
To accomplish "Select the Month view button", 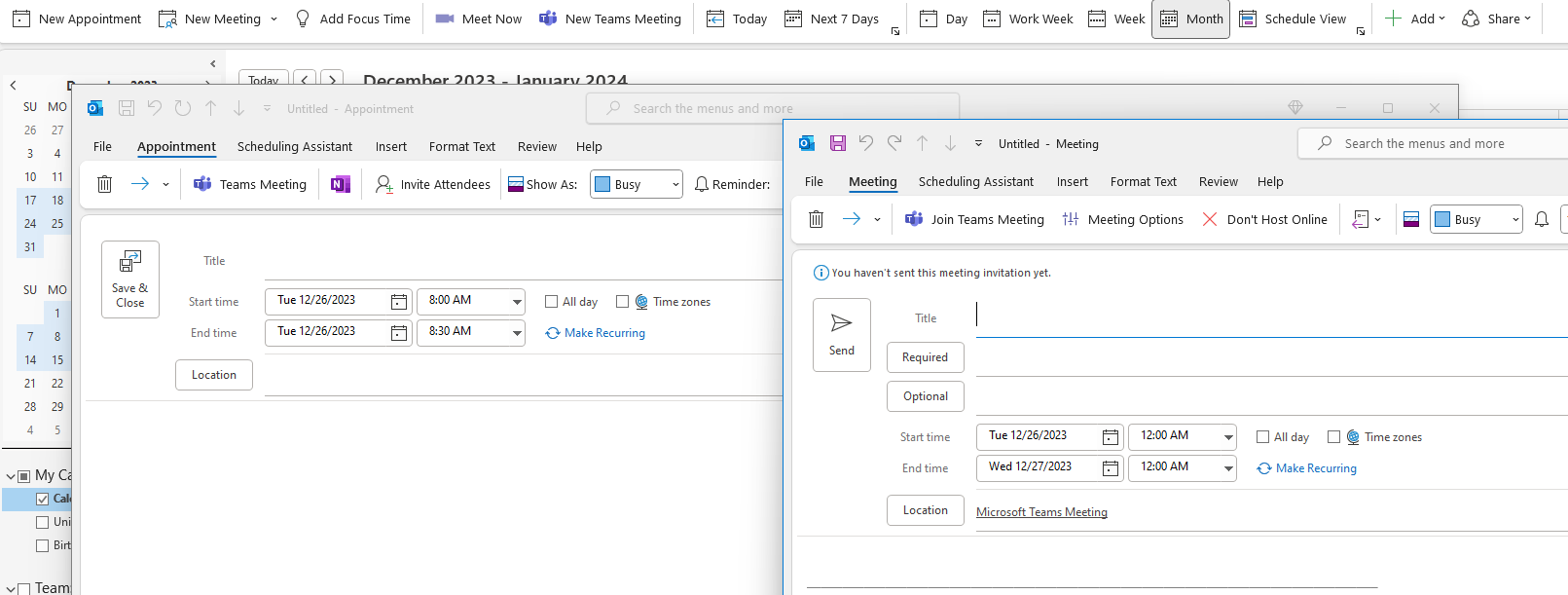I will [1191, 19].
